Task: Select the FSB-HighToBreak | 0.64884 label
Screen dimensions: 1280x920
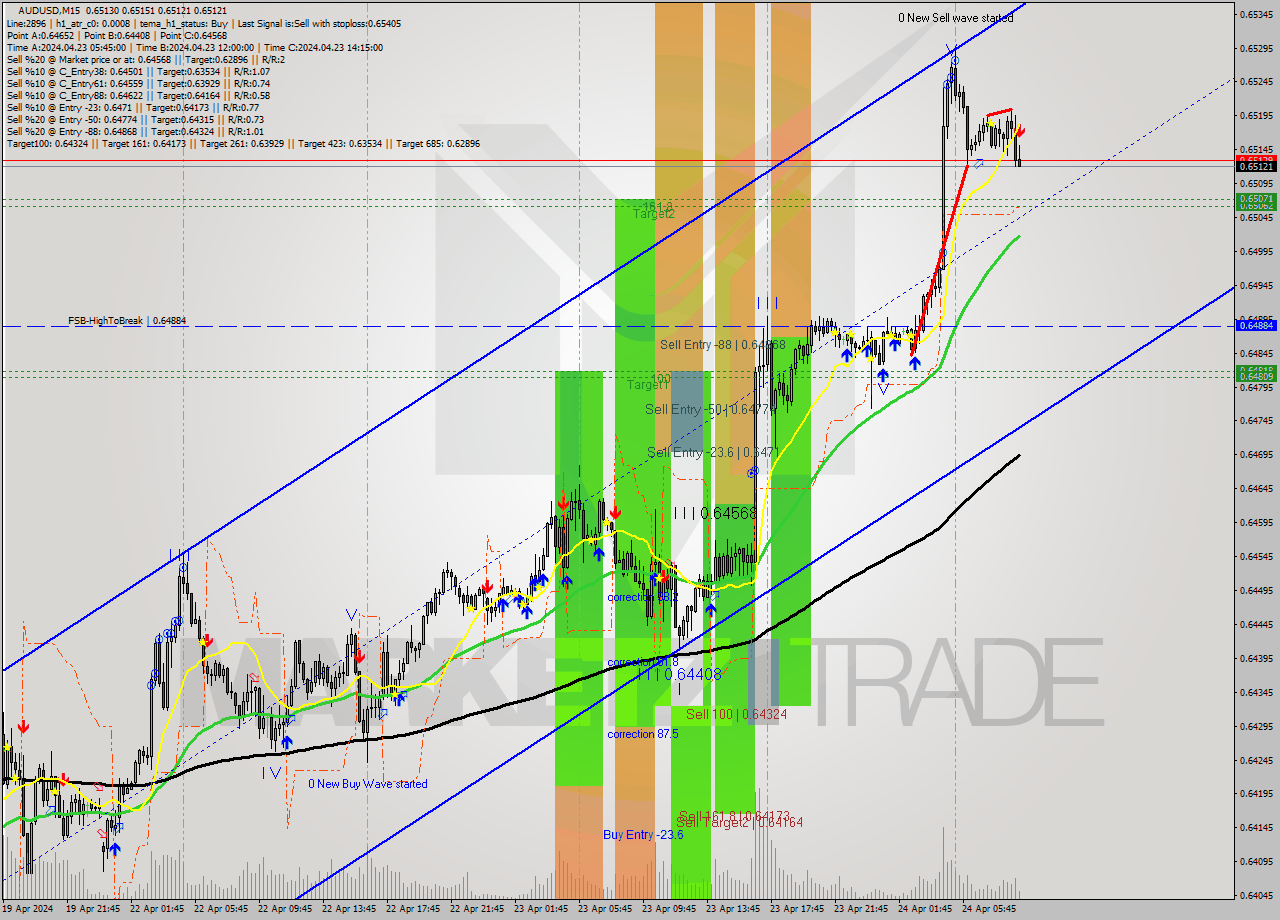Action: point(127,321)
